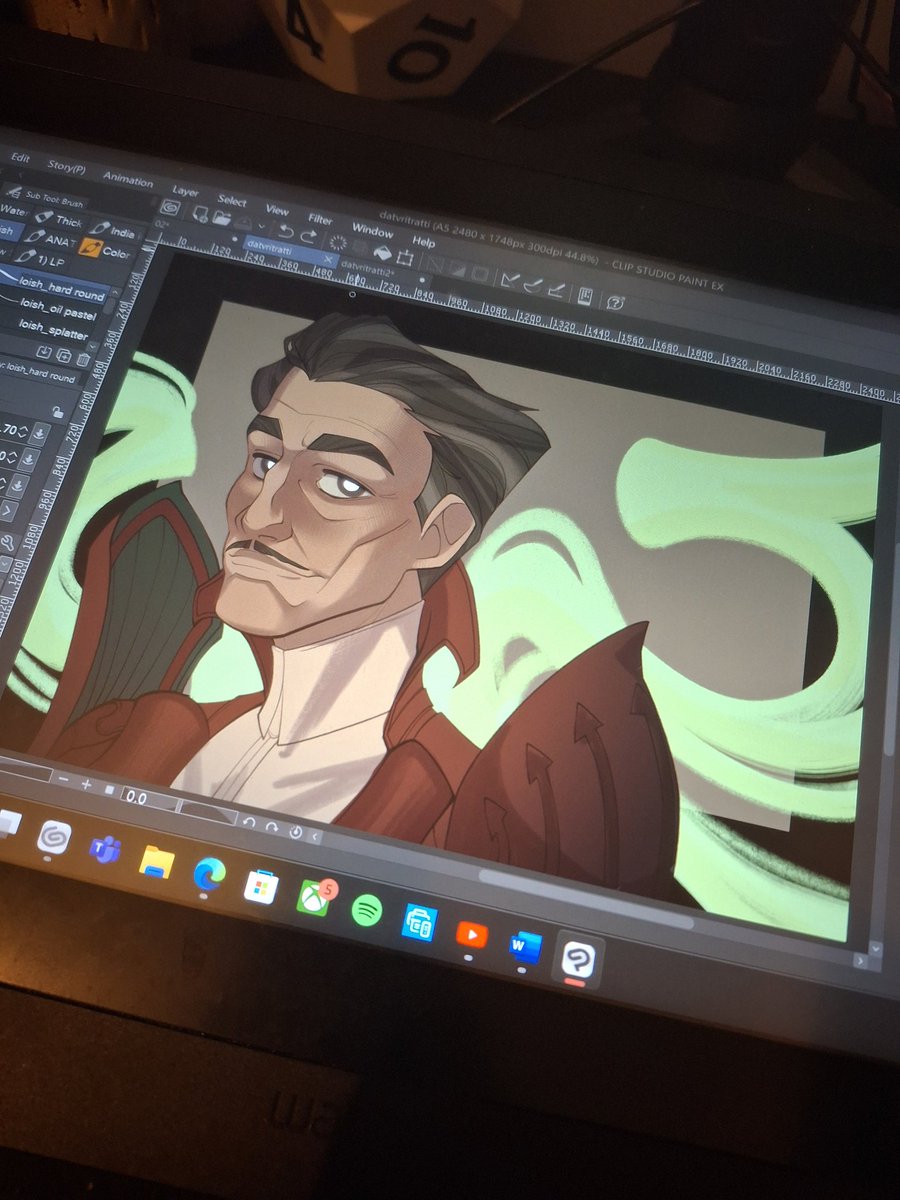Open Clip Studio launcher from command bar
This screenshot has width=900, height=1200.
pos(169,207)
